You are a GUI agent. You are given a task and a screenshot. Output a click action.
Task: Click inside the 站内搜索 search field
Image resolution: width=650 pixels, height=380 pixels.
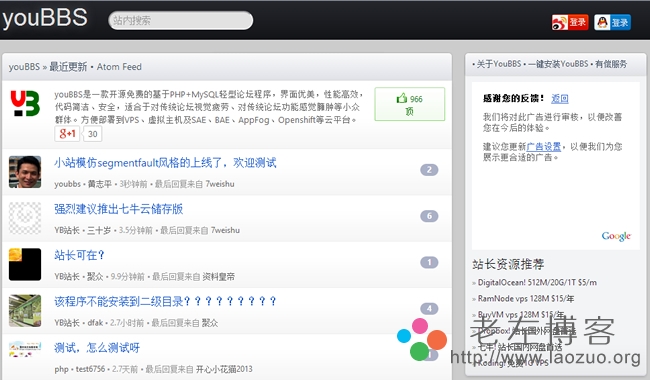tap(181, 20)
